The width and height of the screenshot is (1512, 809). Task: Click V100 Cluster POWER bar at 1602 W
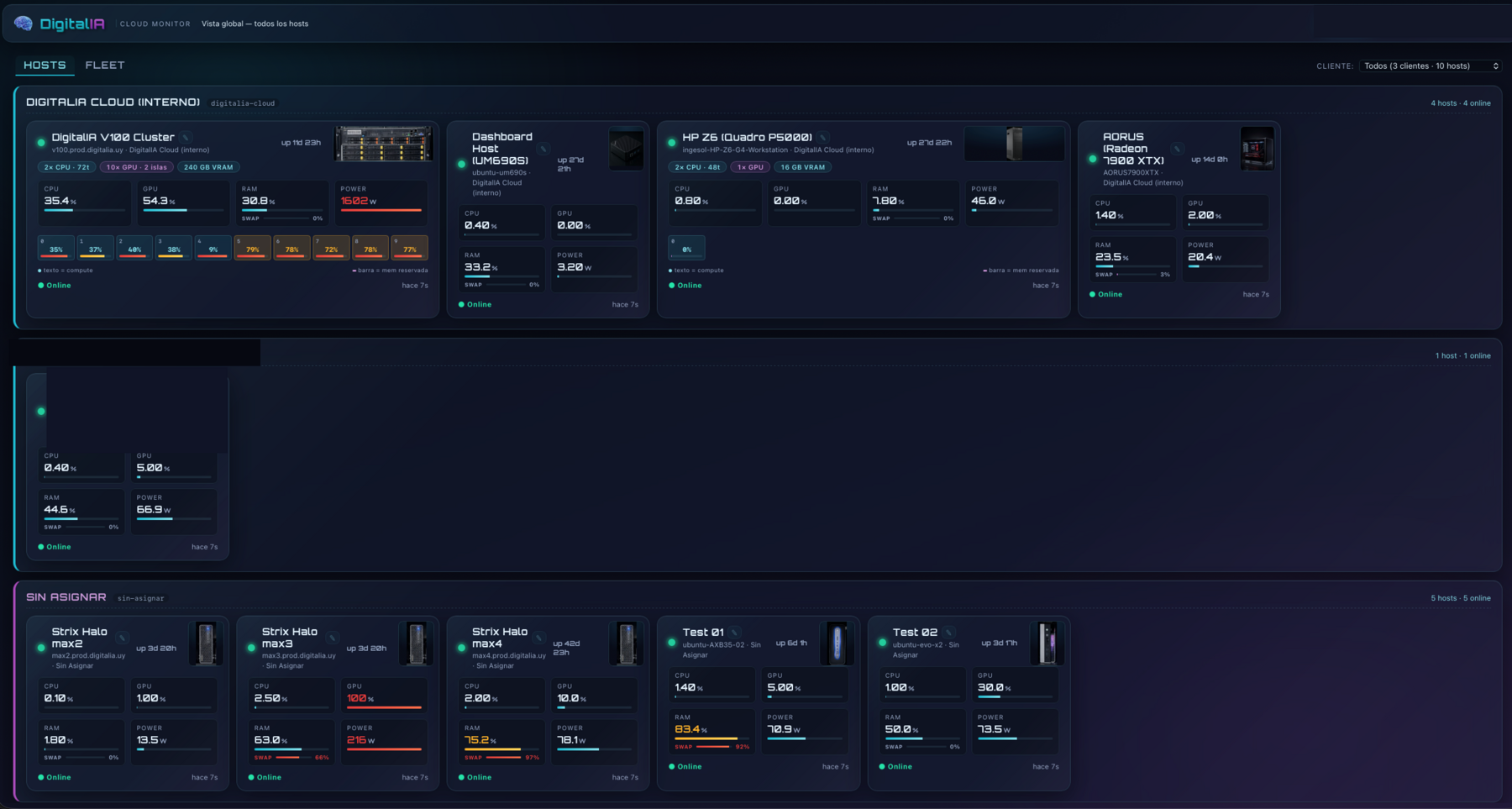click(381, 210)
